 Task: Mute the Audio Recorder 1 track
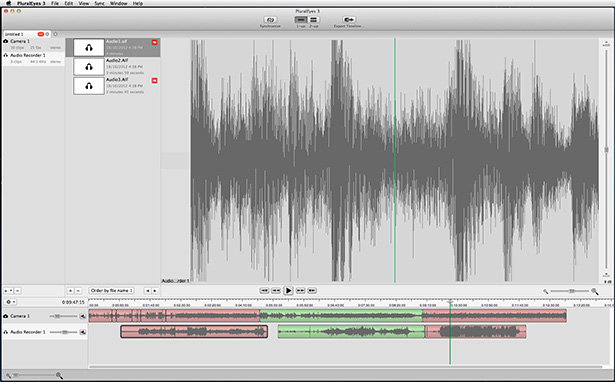tap(83, 332)
